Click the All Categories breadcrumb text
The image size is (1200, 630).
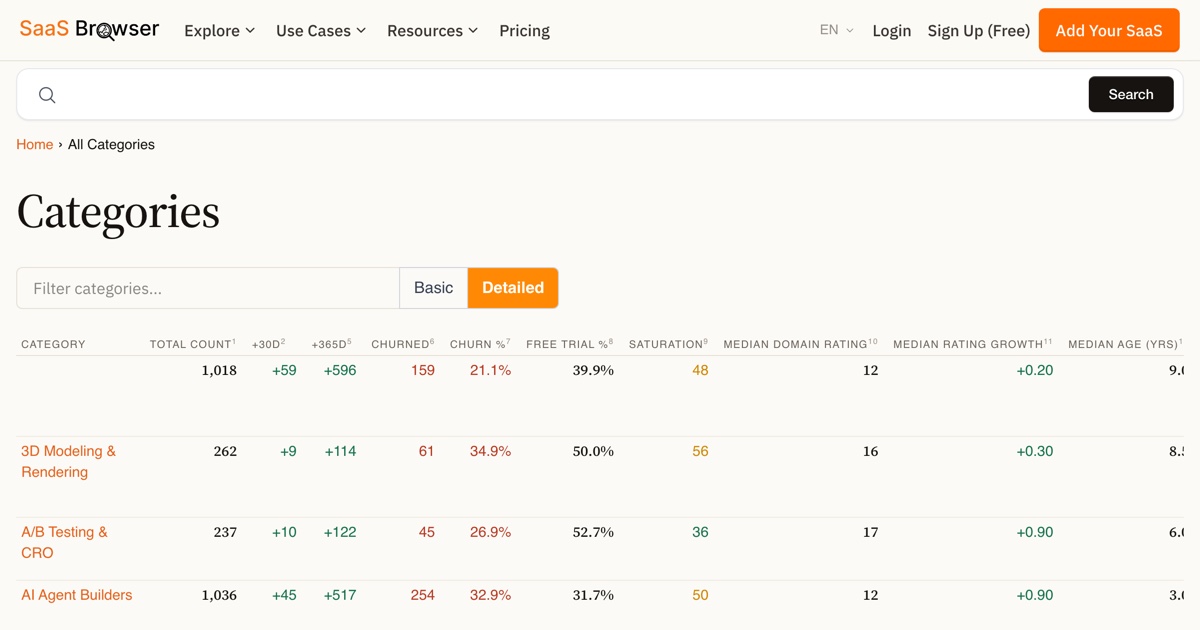point(111,145)
